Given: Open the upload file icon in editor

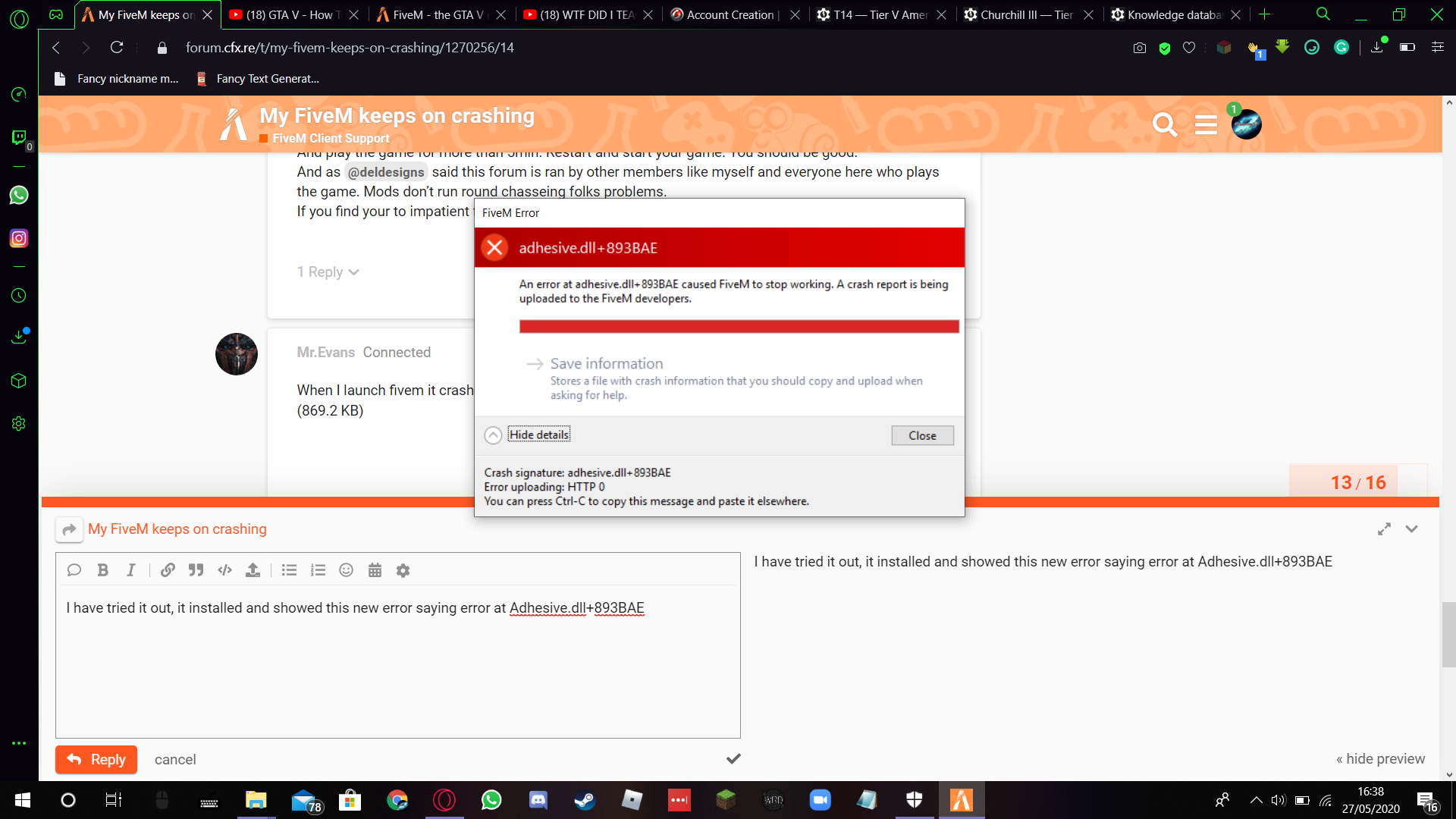Looking at the screenshot, I should tap(253, 570).
